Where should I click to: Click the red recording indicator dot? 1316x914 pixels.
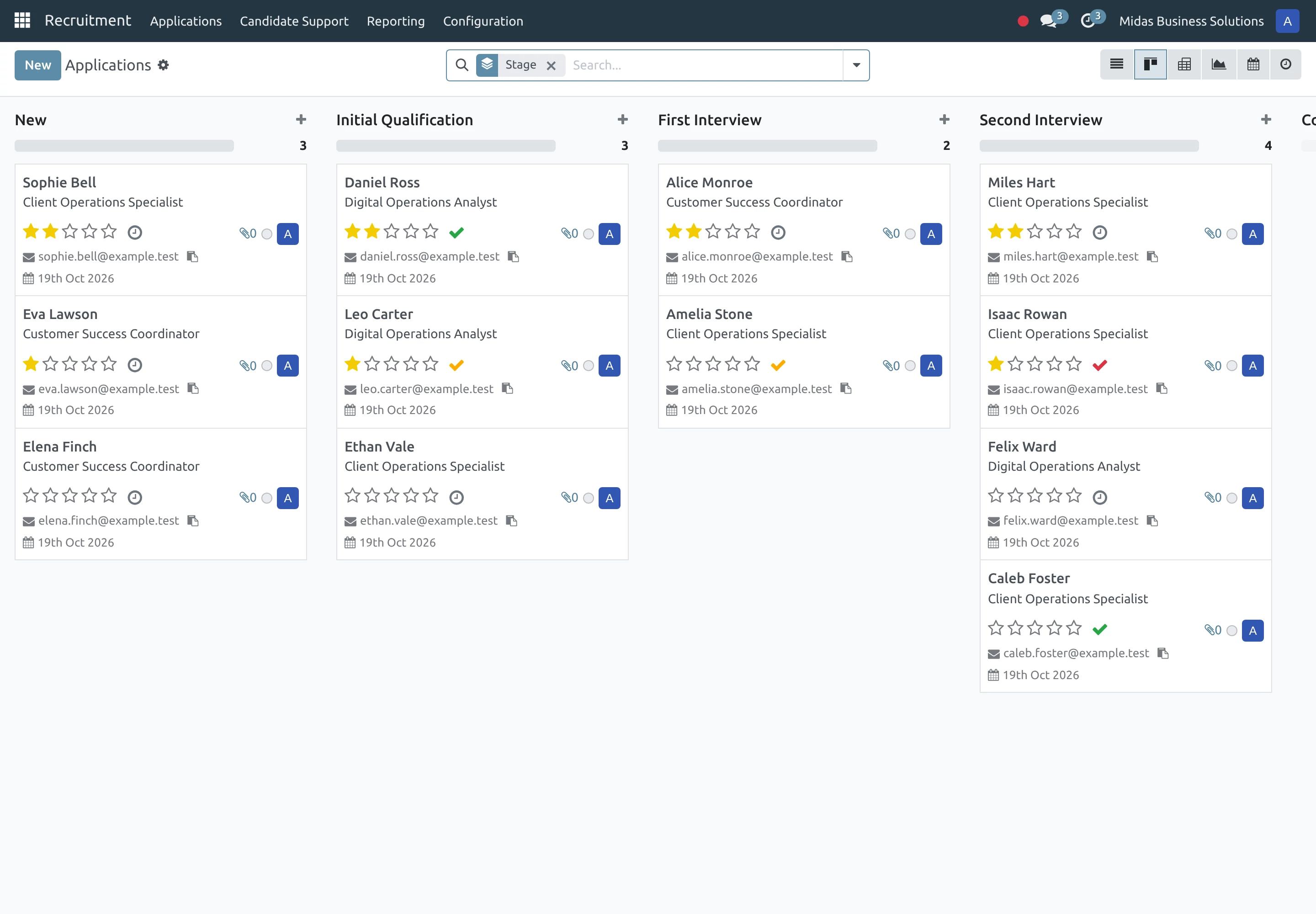[x=1023, y=21]
